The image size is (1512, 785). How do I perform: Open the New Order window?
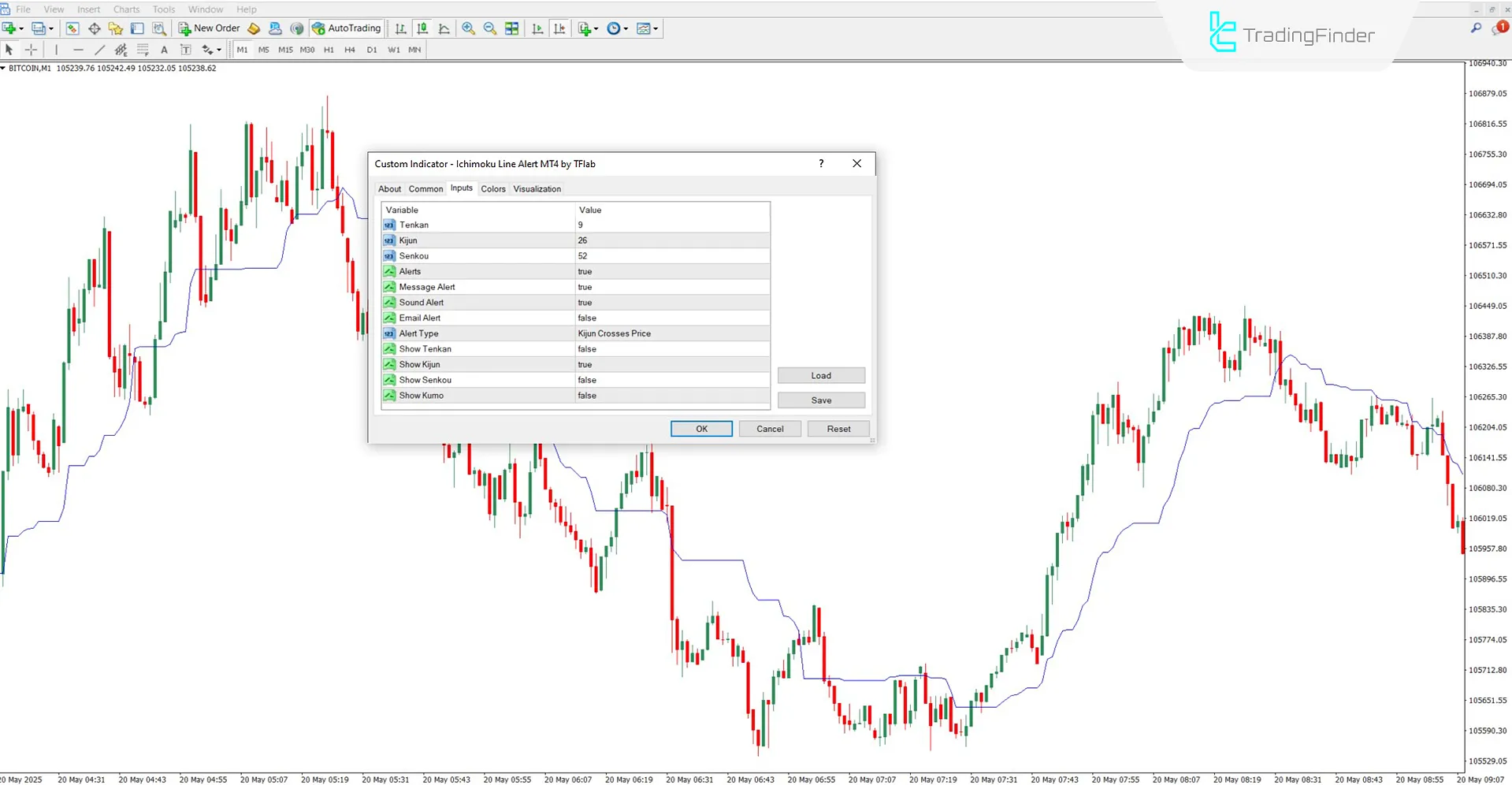point(209,28)
